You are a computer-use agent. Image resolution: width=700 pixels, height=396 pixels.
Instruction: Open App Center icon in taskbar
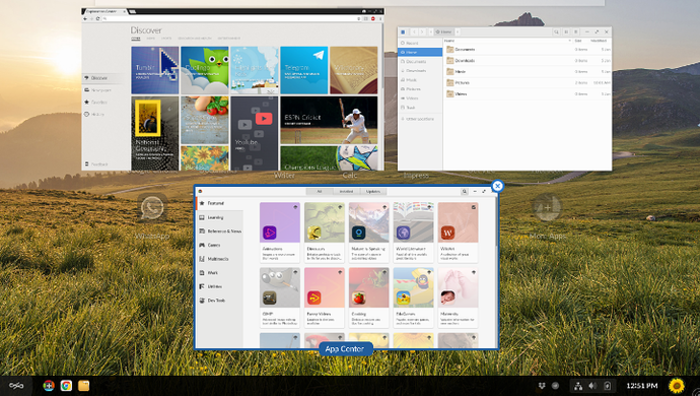tap(49, 386)
